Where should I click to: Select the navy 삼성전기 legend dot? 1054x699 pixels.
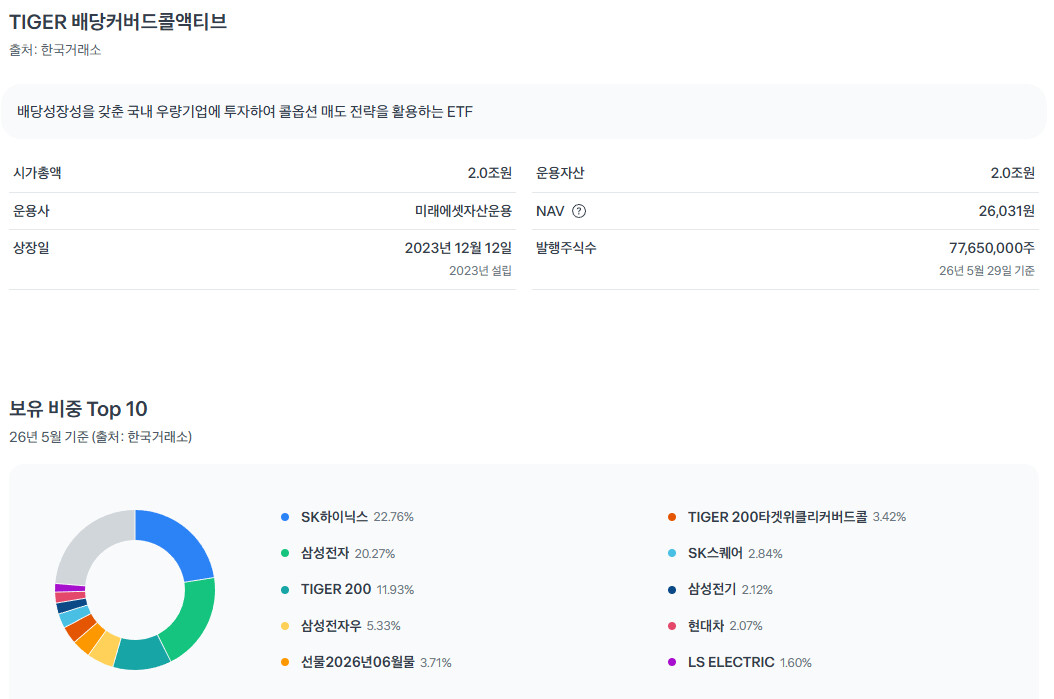coord(672,589)
